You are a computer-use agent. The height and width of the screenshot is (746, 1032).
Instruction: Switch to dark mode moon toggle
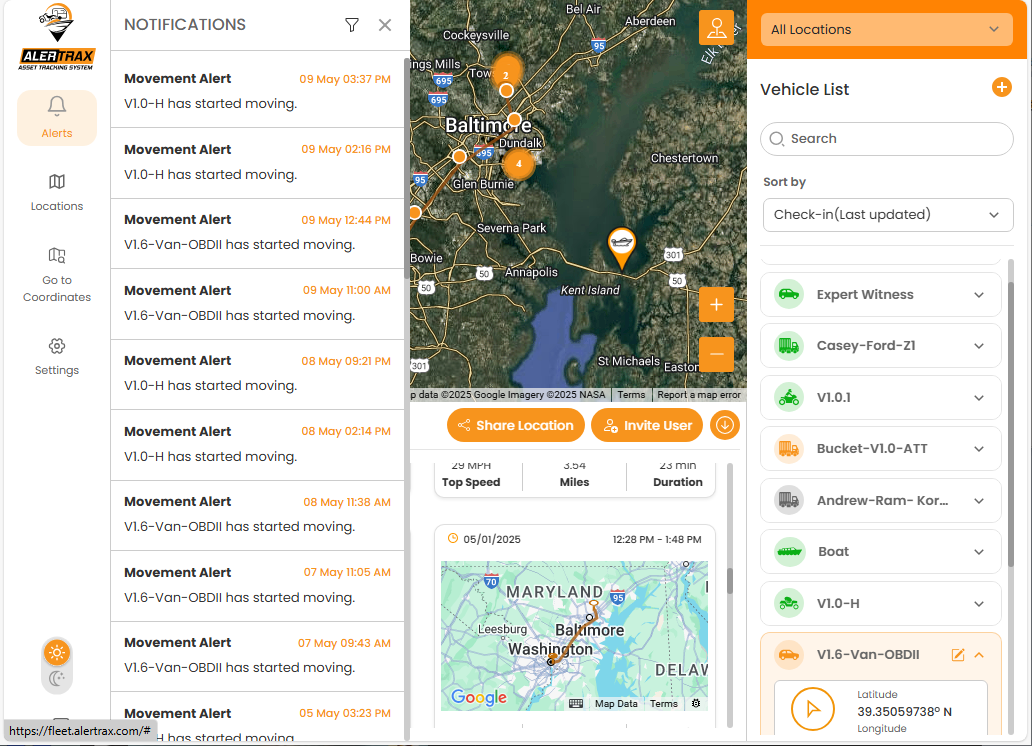(57, 679)
